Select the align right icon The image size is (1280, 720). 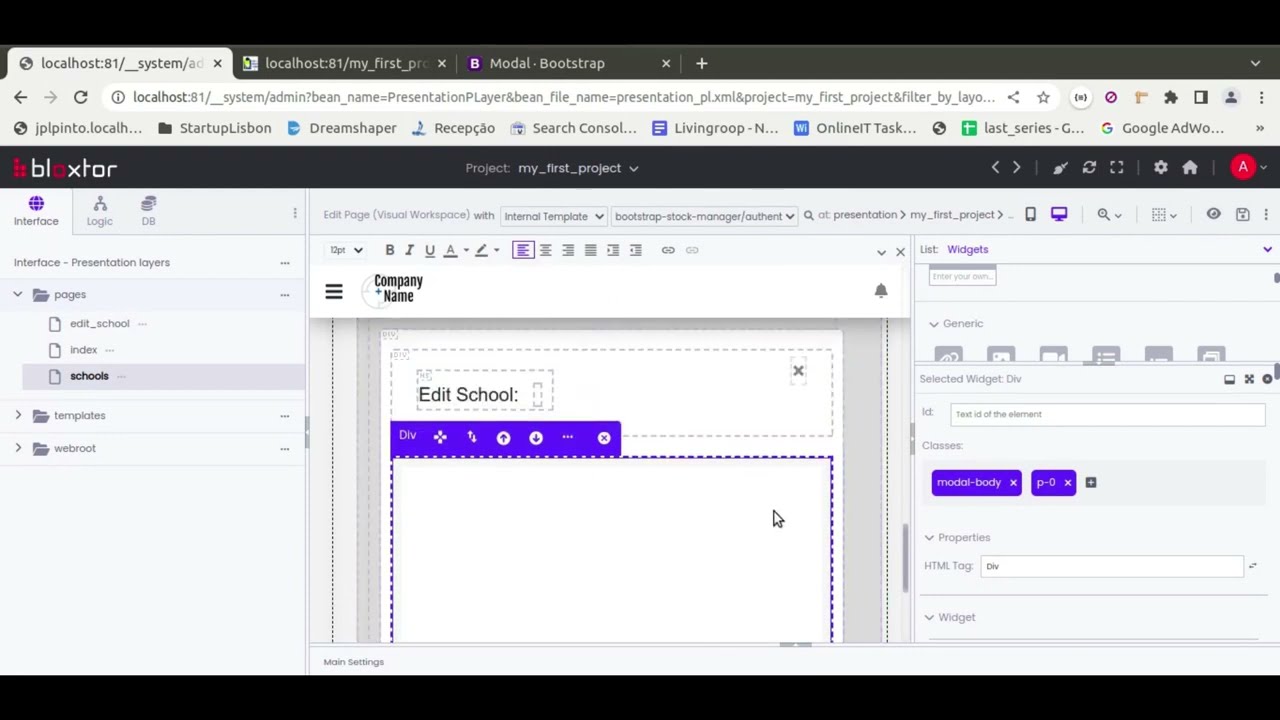coord(568,250)
